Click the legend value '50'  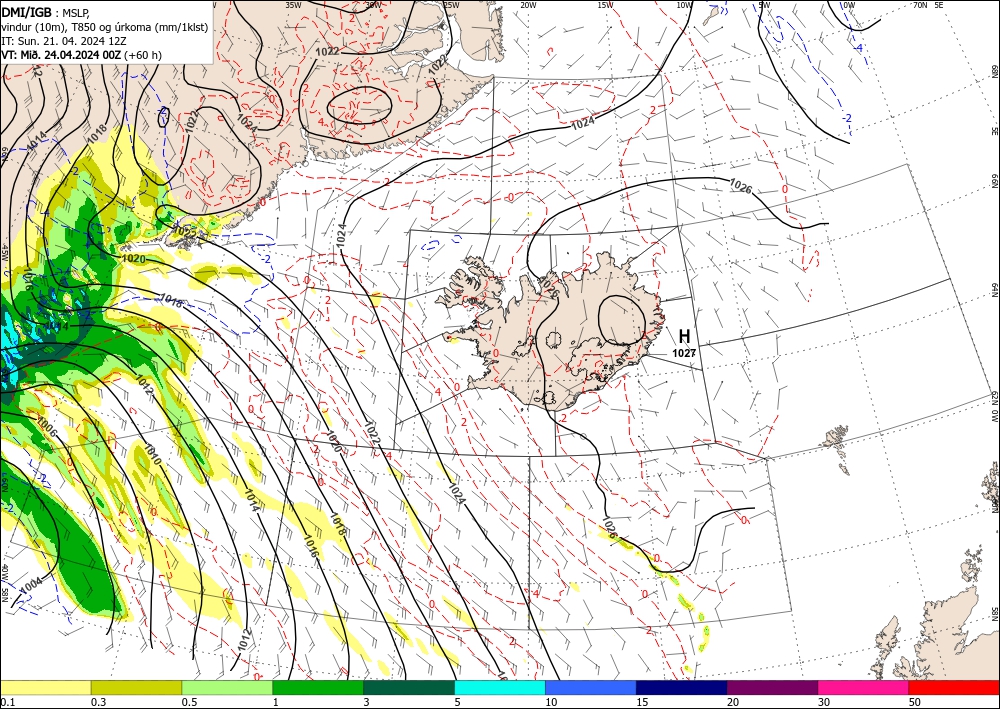coord(915,702)
